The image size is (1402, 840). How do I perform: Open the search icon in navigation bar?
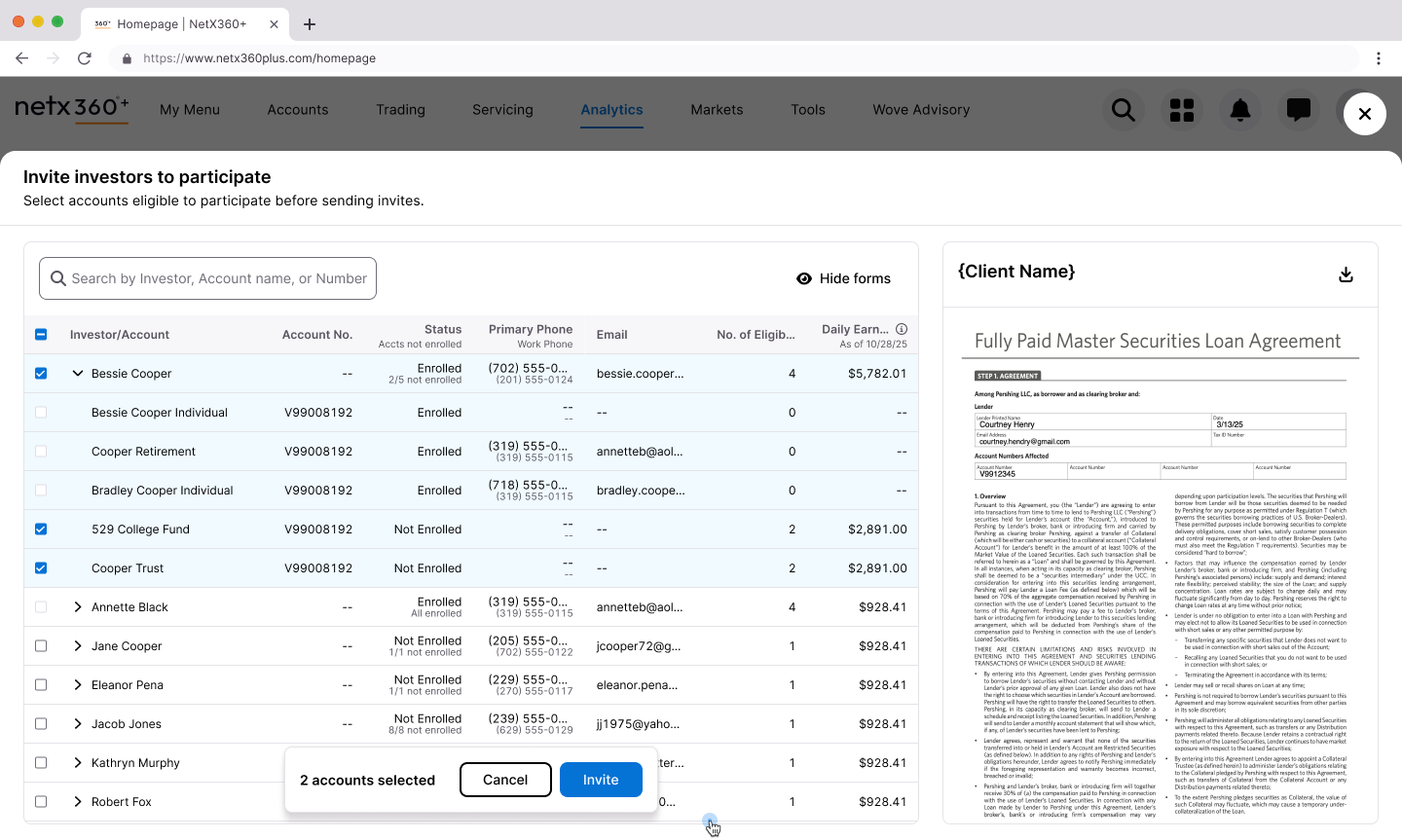[1123, 110]
